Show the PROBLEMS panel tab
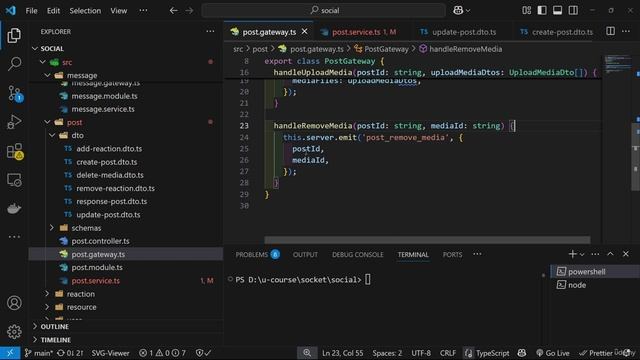Viewport: 640px width, 360px height. [257, 254]
